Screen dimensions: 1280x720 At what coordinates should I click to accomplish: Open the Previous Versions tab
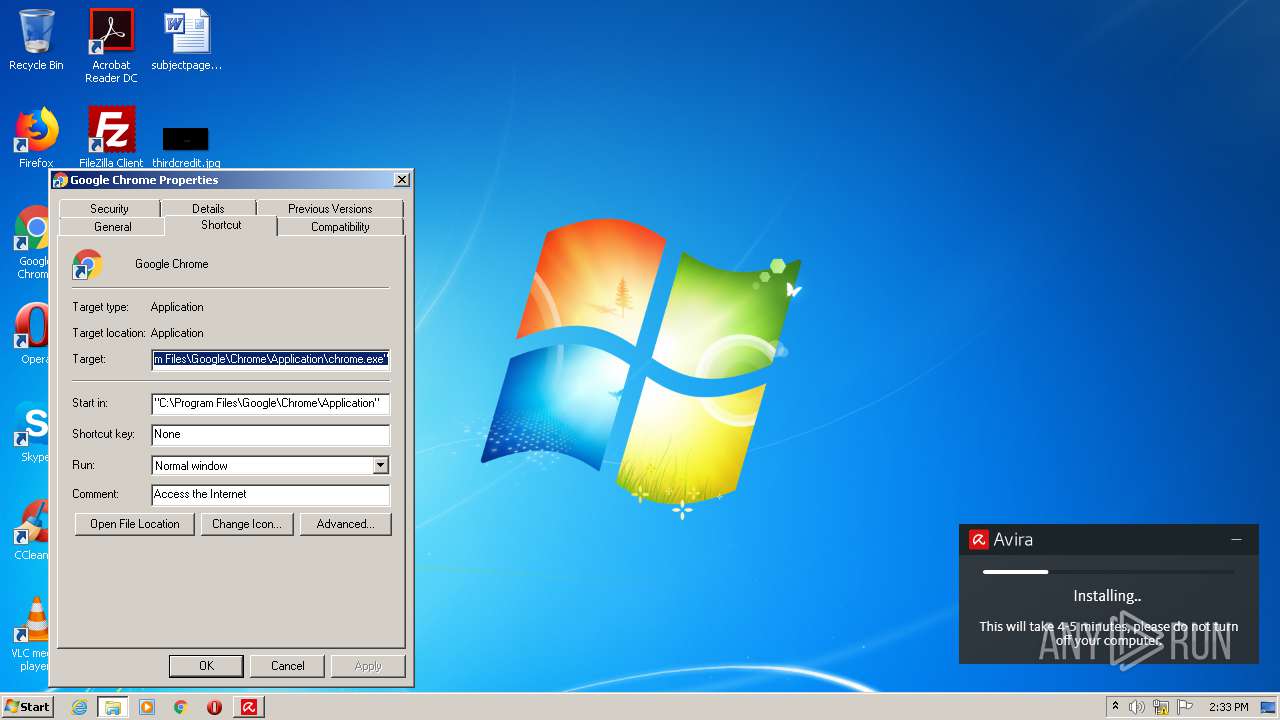click(330, 208)
